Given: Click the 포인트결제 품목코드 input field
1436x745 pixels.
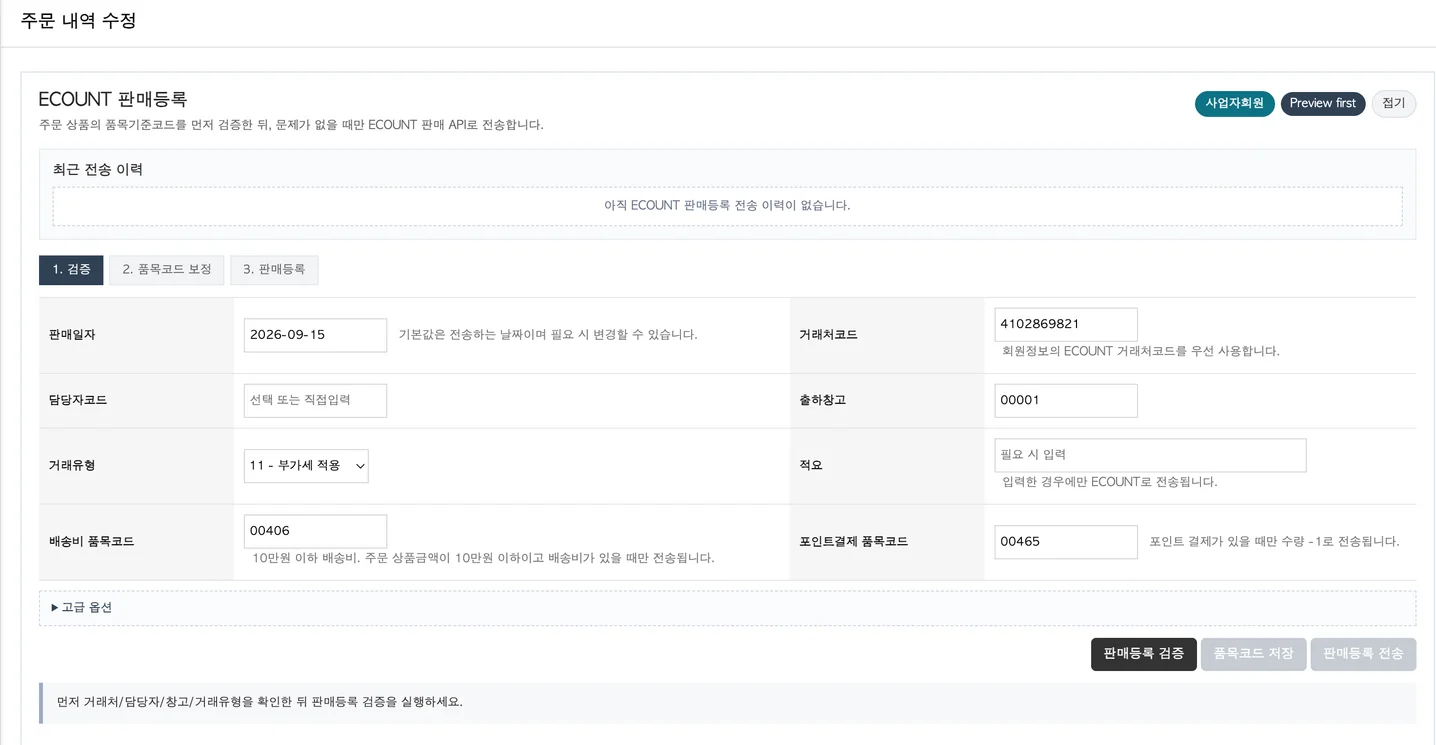Looking at the screenshot, I should pyautogui.click(x=1066, y=541).
